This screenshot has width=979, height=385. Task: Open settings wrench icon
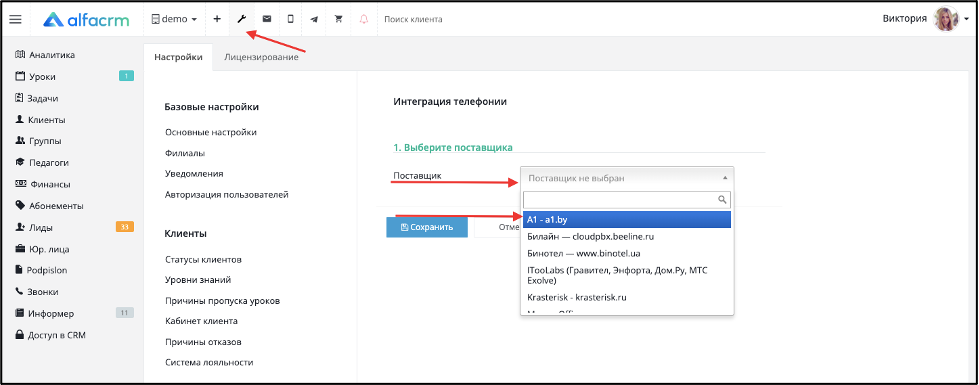pyautogui.click(x=242, y=19)
